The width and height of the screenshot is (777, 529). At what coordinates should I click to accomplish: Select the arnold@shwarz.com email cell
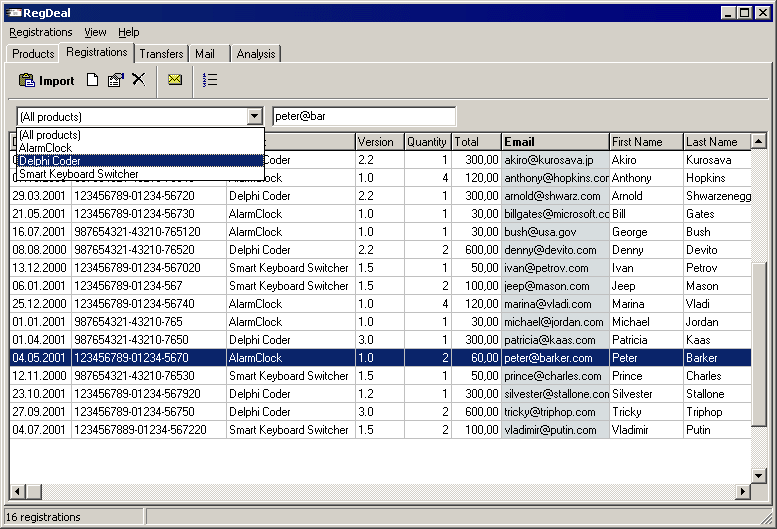pyautogui.click(x=555, y=196)
